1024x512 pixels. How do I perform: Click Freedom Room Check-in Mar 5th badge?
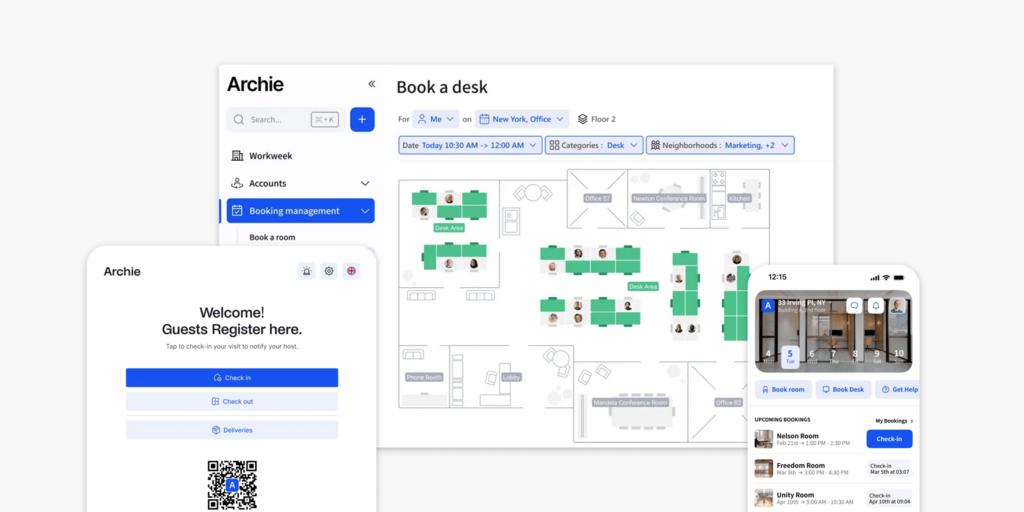(x=889, y=469)
